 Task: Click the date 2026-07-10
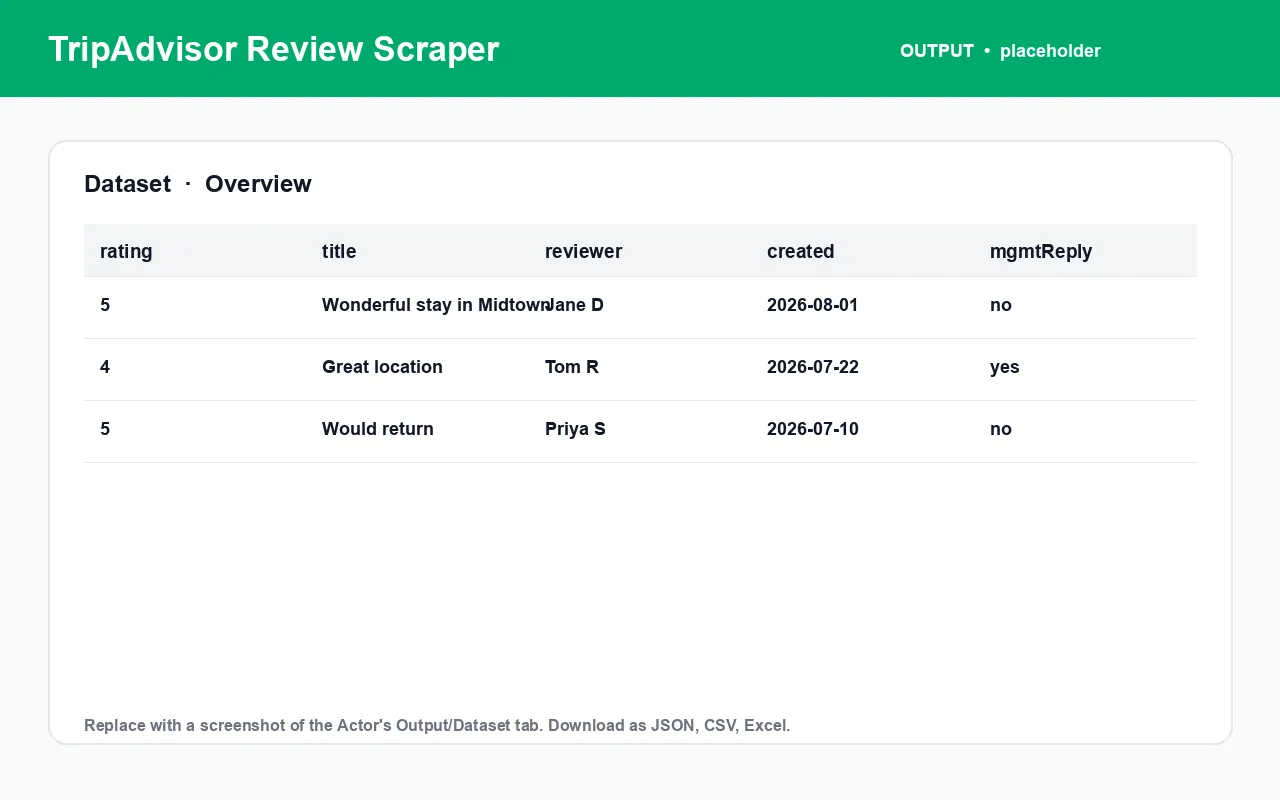813,429
